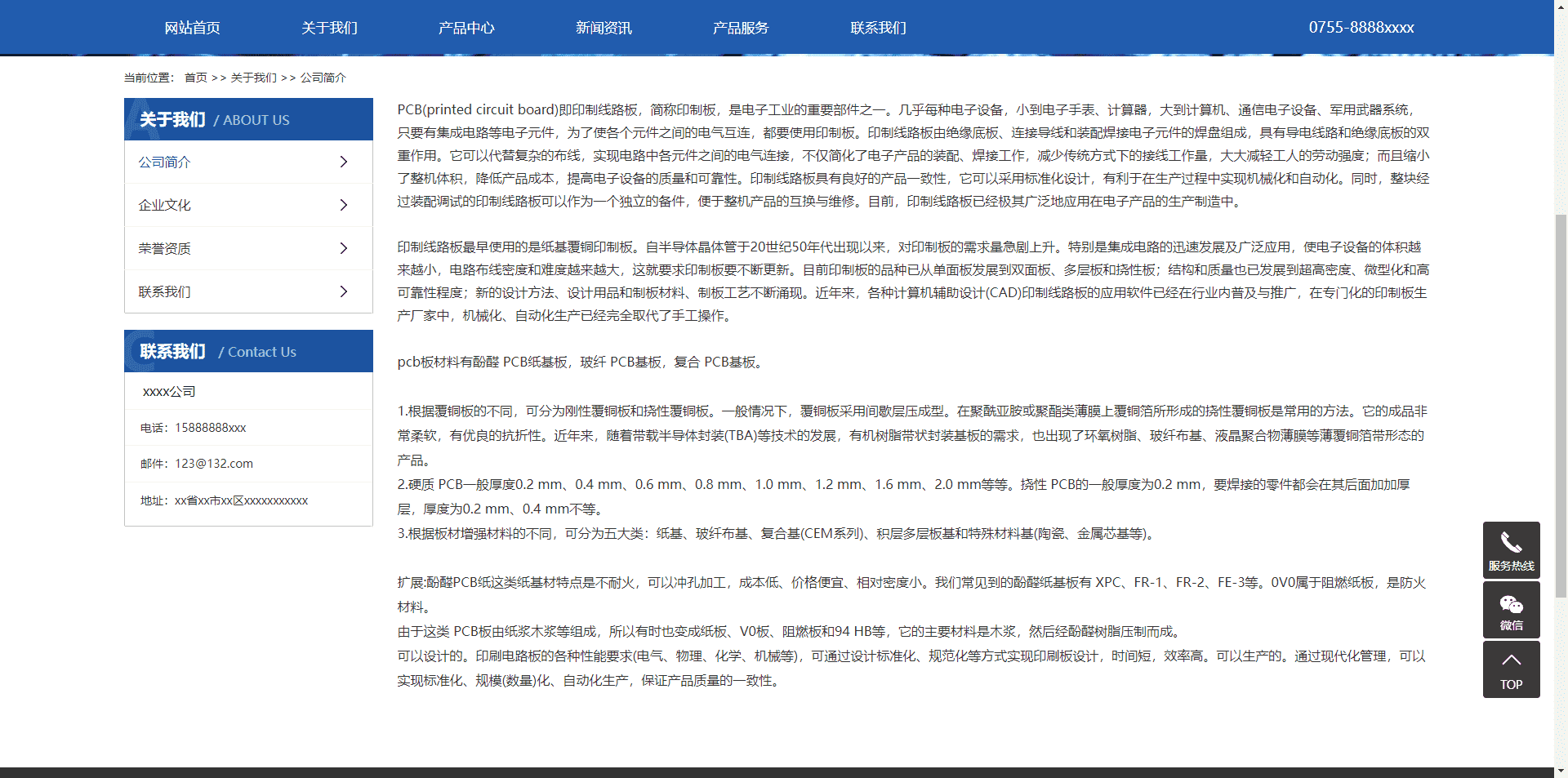The image size is (1568, 778).
Task: Click the chevron arrow beside 公司简介
Action: (344, 162)
